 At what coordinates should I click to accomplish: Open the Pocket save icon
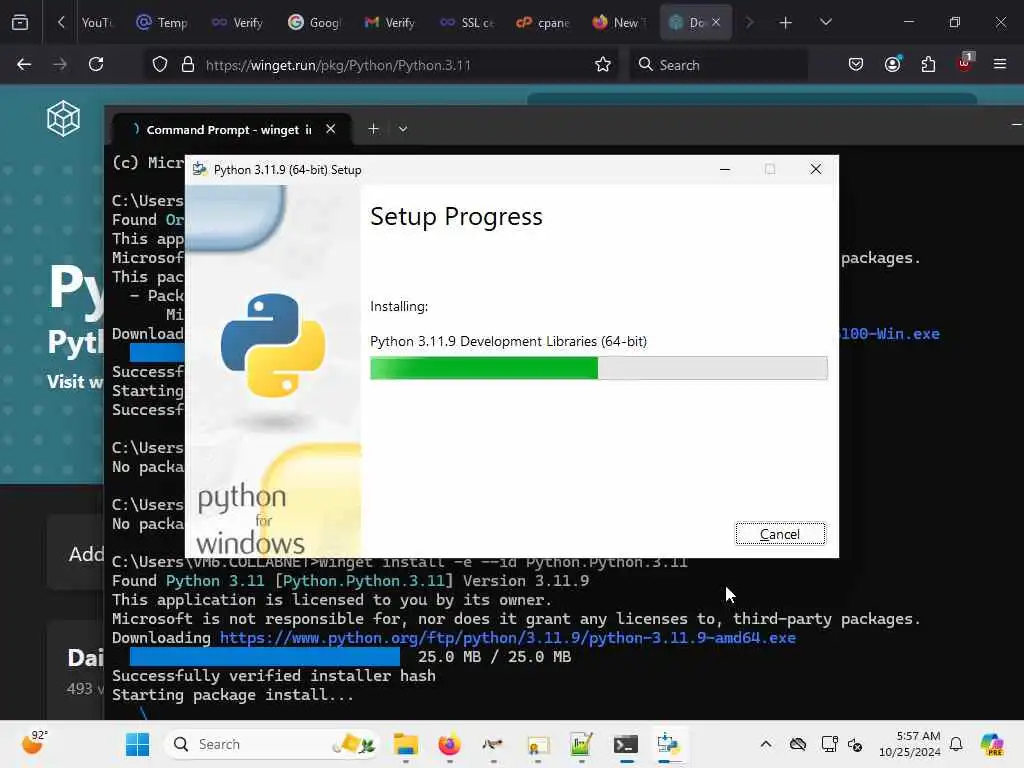click(x=856, y=64)
